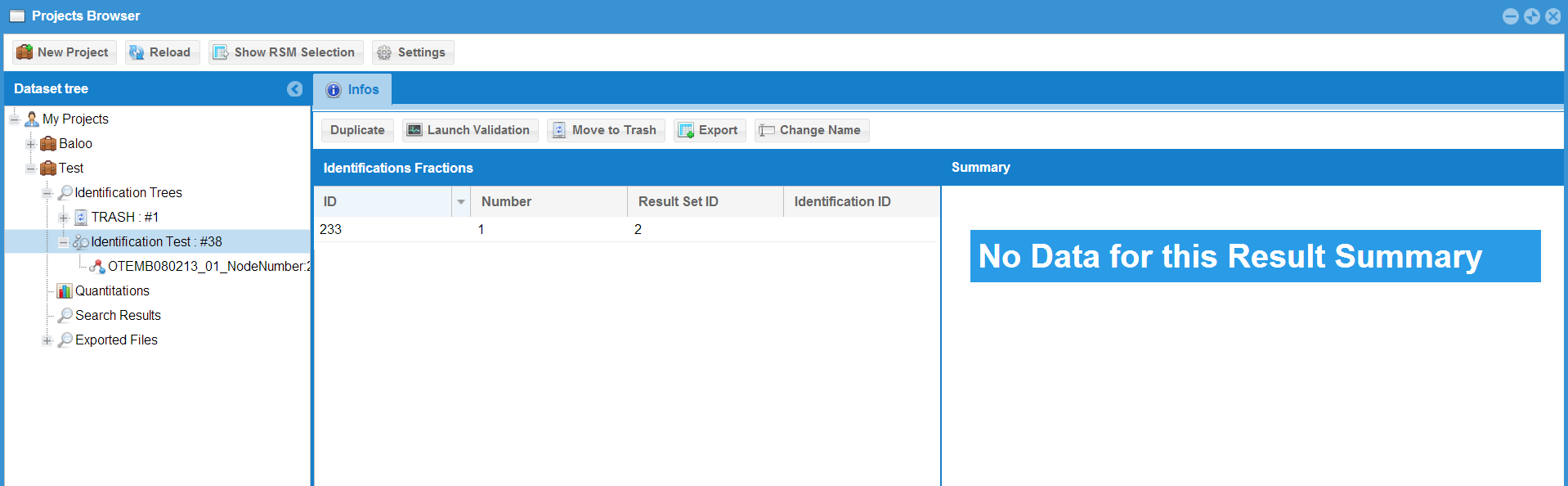Click the Change Name icon
Screen dimensions: 1568x486
(767, 130)
